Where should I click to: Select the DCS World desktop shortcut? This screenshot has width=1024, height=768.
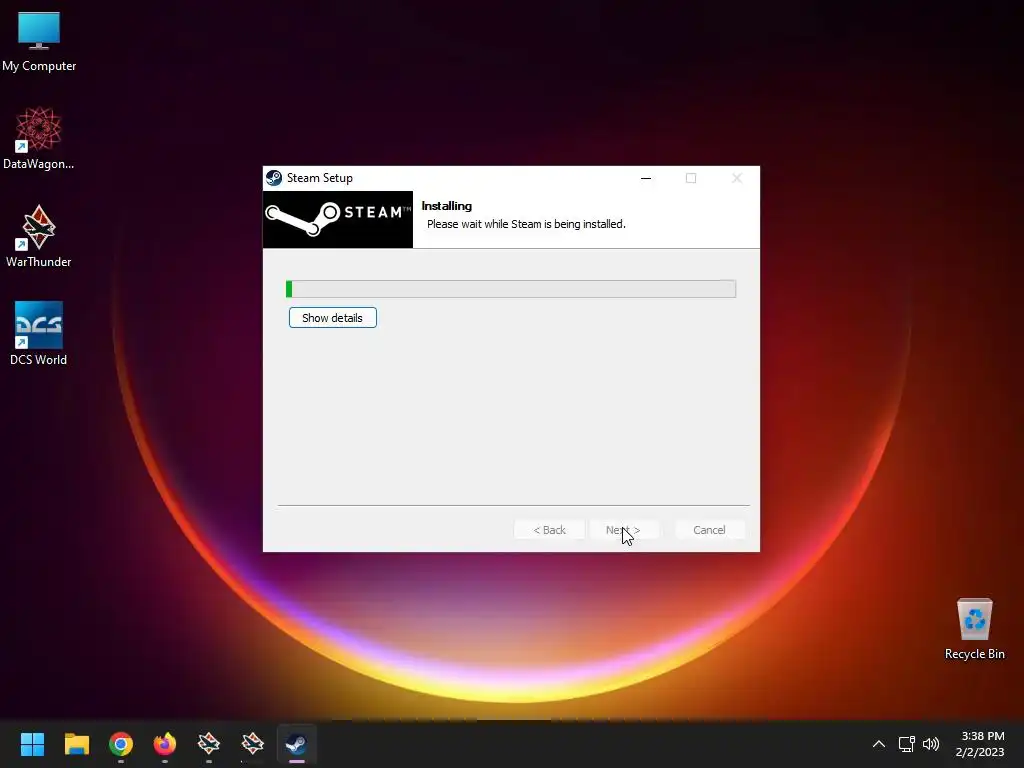coord(39,334)
